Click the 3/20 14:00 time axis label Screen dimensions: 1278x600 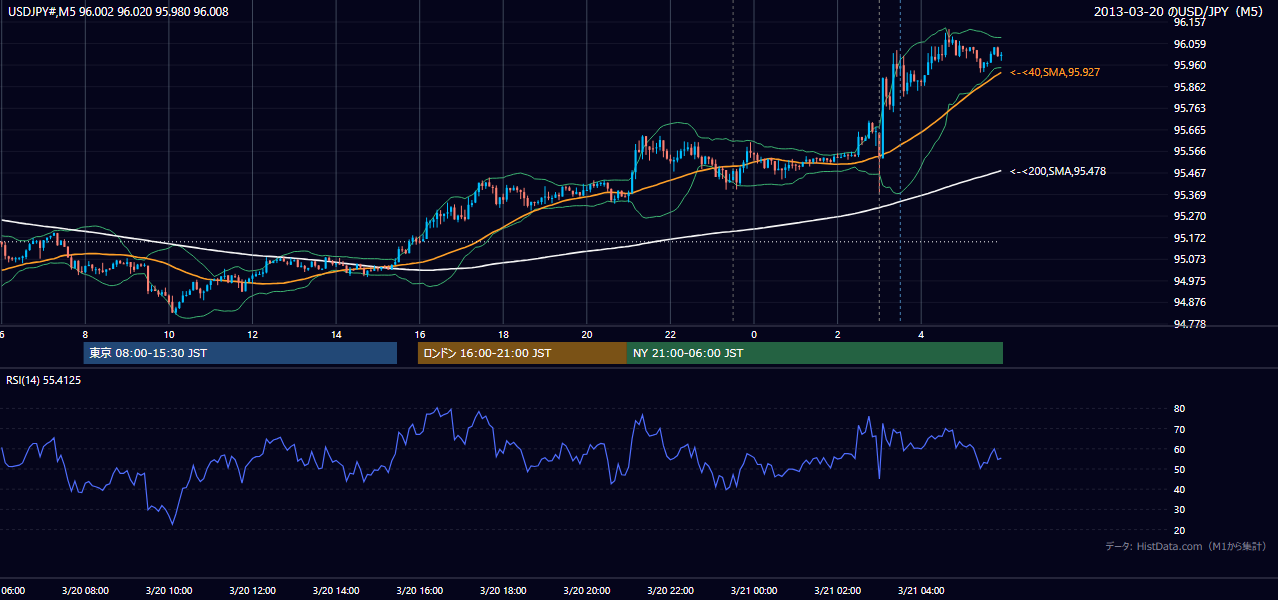click(335, 590)
